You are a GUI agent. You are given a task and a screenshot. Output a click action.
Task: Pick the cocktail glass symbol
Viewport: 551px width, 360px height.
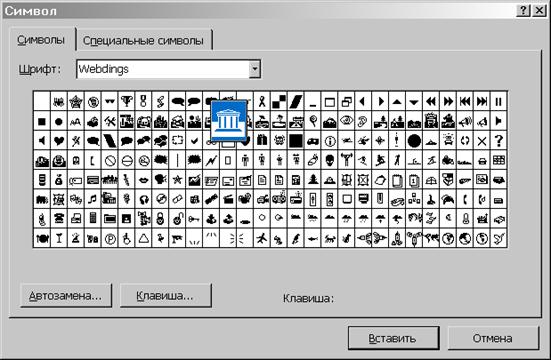[59, 239]
